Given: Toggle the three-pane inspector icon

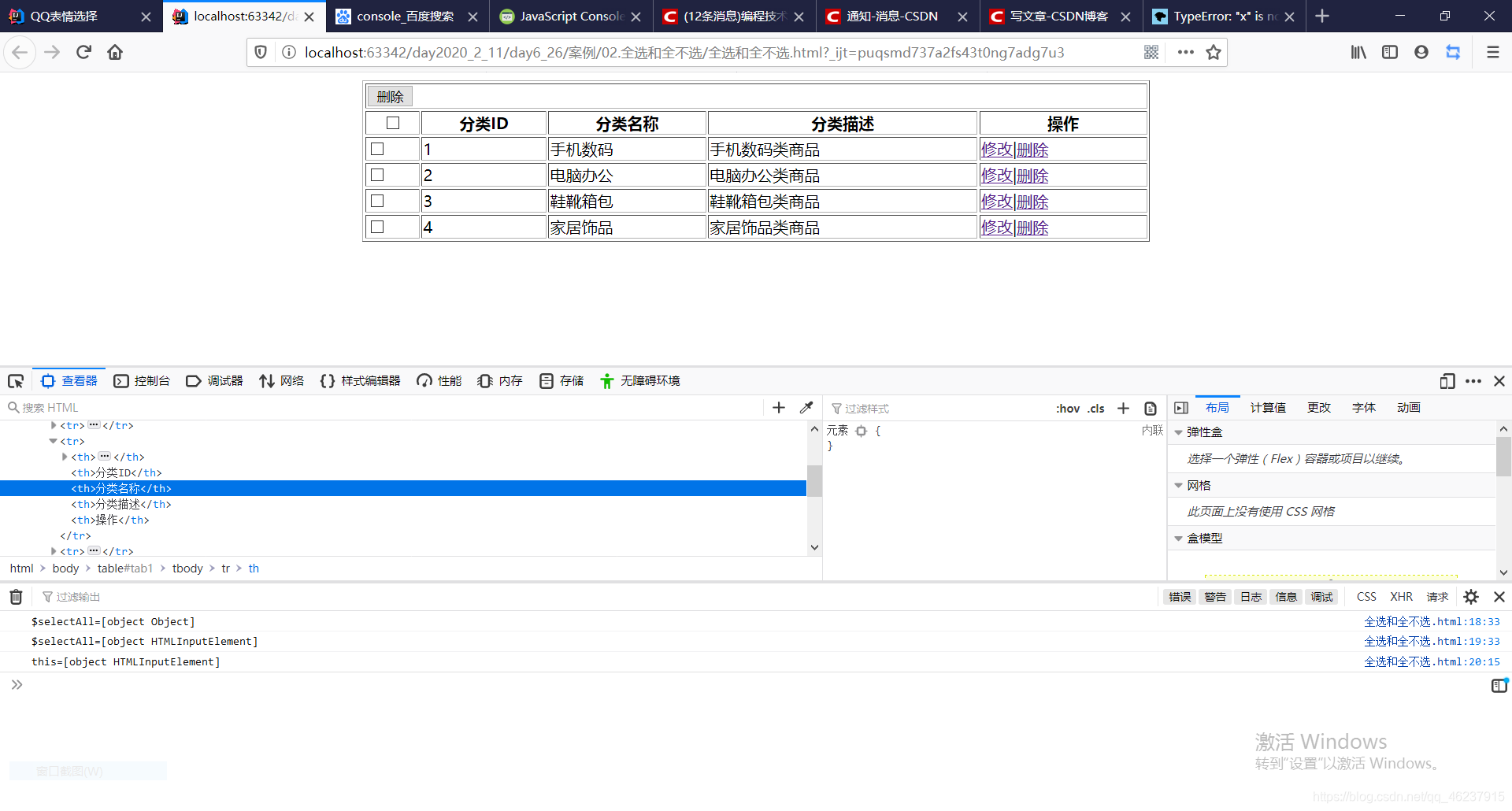Looking at the screenshot, I should click(x=1180, y=408).
